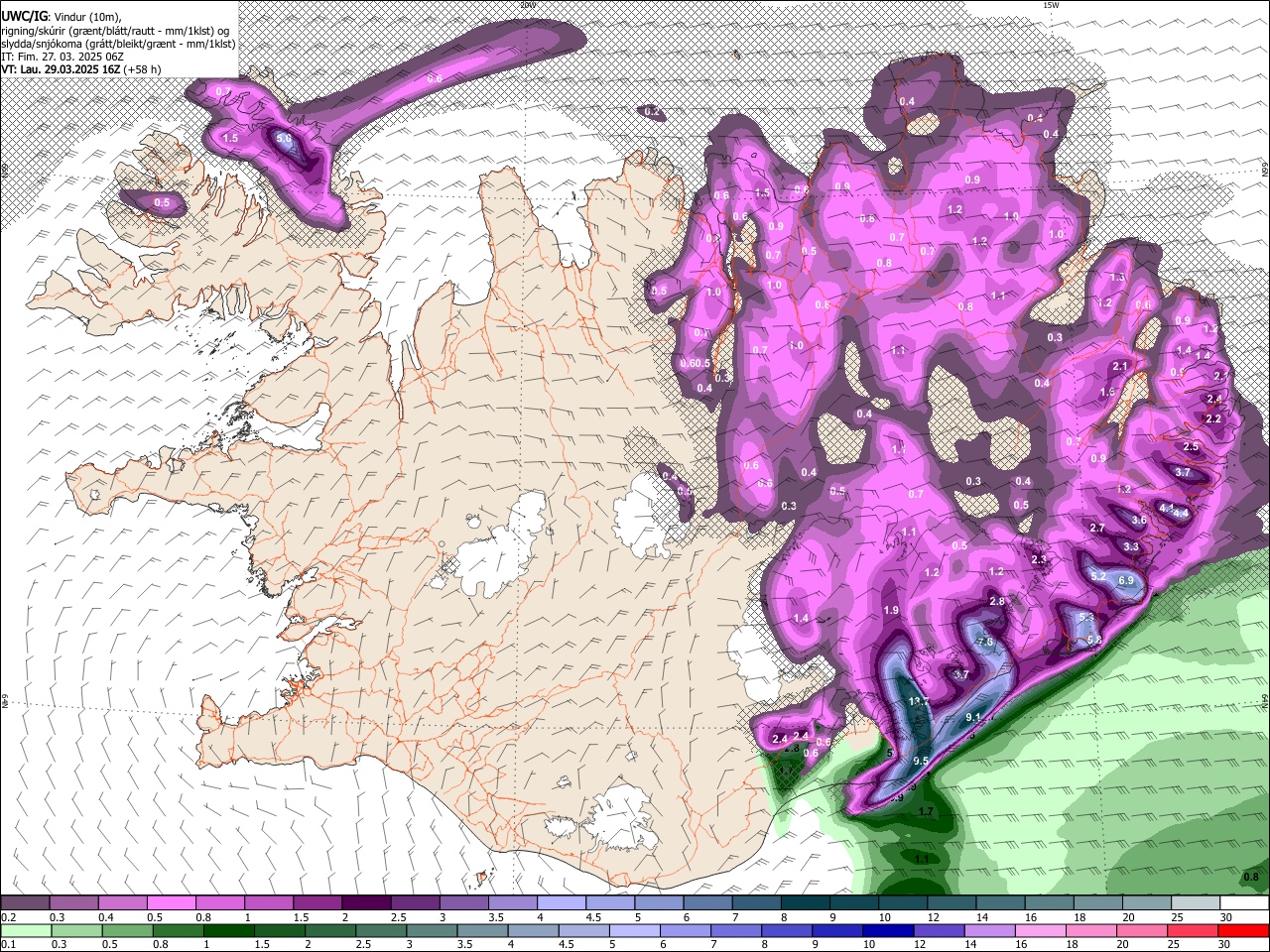Select the 'slydda/snjókoma' snow description line
The image size is (1270, 952).
click(x=119, y=44)
